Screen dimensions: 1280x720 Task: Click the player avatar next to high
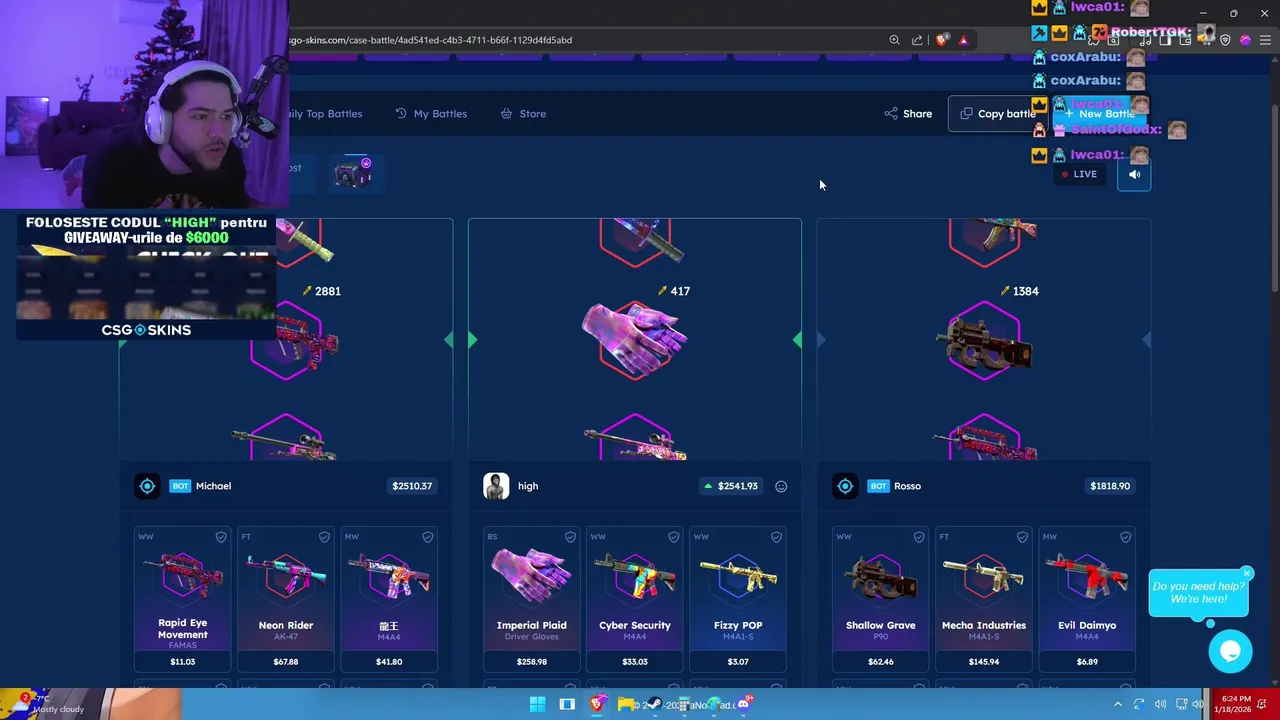496,486
